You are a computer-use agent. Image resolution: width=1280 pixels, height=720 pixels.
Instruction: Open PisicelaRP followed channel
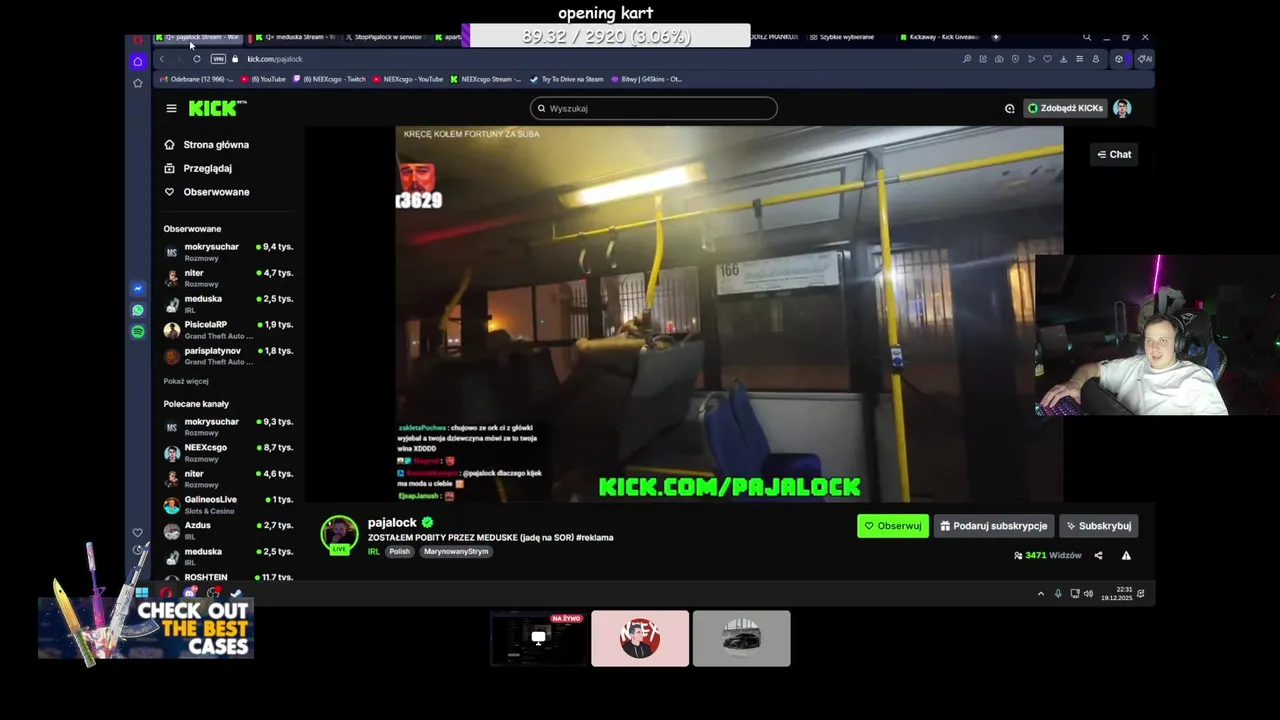click(228, 329)
